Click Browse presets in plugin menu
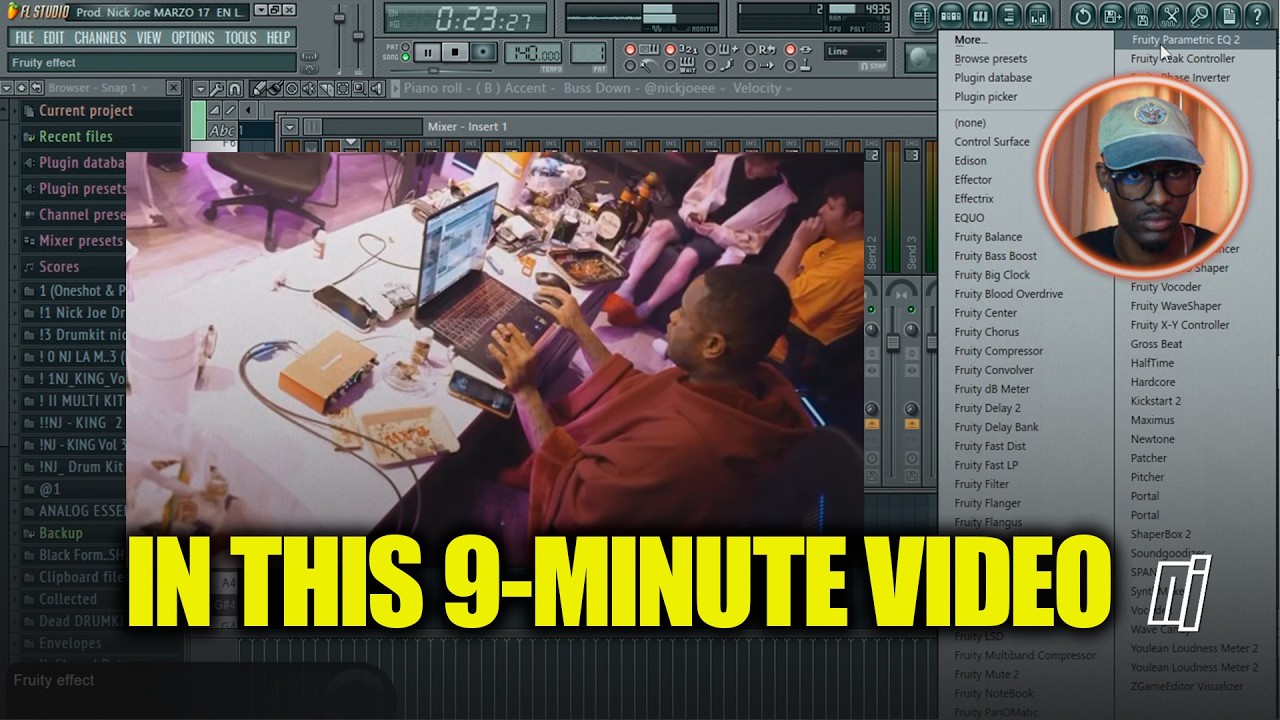 tap(990, 59)
